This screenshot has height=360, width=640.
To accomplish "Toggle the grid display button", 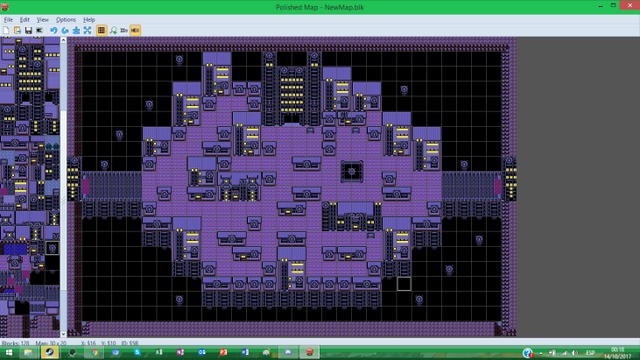I will pos(101,30).
